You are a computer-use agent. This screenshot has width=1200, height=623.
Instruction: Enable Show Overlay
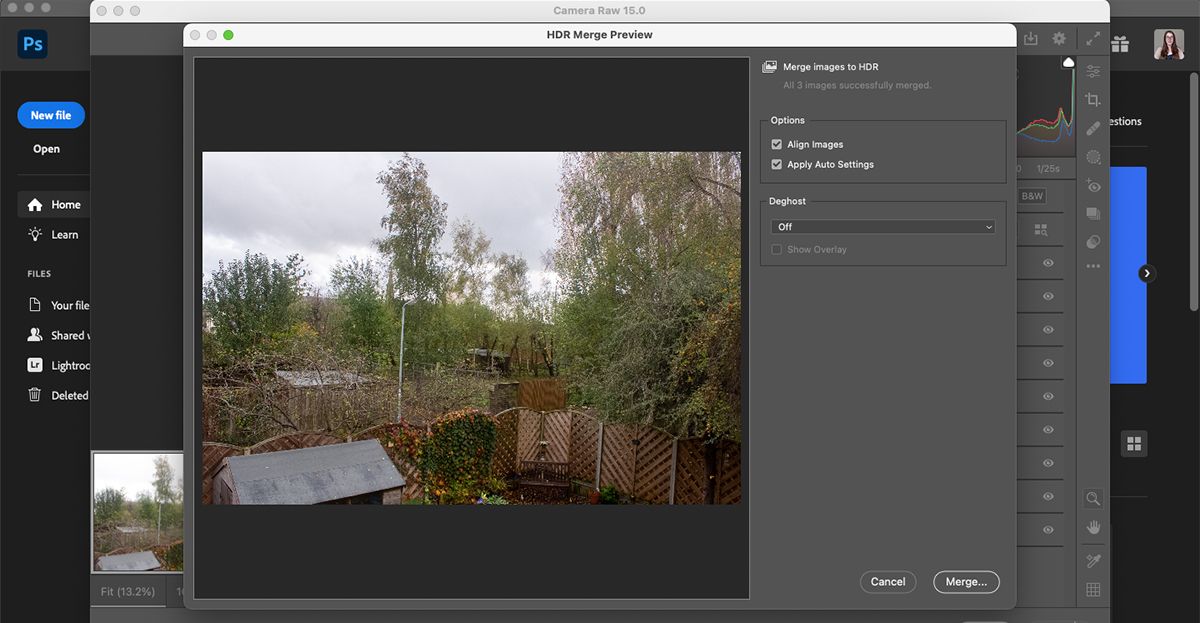(x=777, y=249)
